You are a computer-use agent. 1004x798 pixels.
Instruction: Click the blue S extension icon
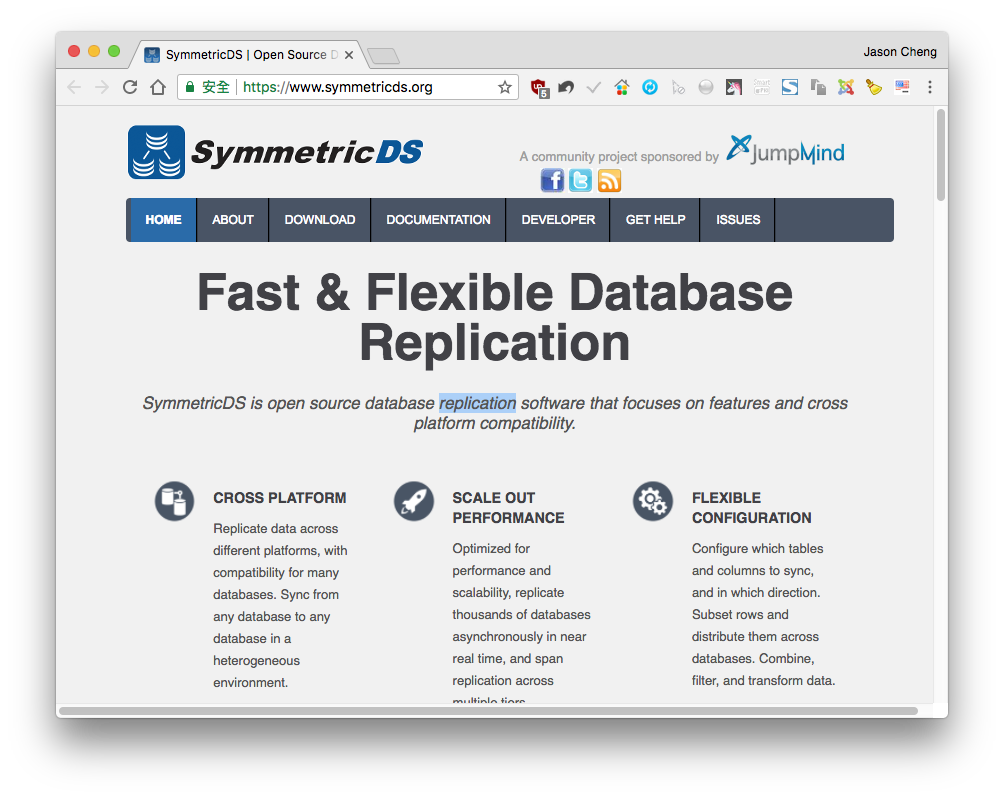[x=789, y=87]
